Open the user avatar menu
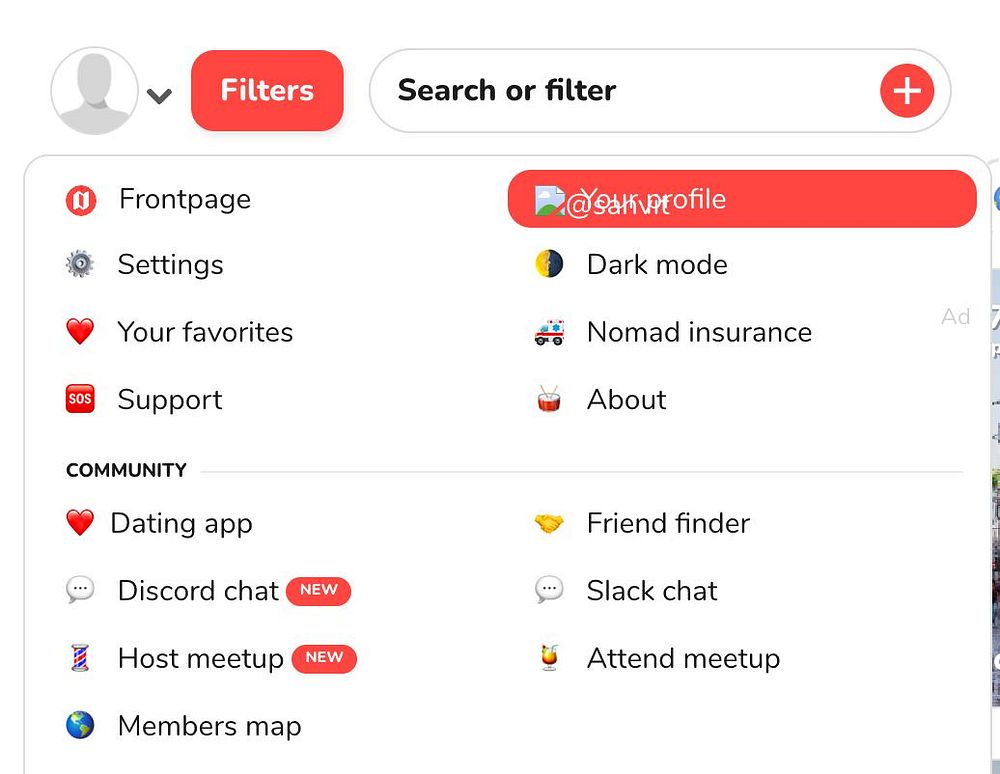This screenshot has width=1000, height=774. click(94, 91)
